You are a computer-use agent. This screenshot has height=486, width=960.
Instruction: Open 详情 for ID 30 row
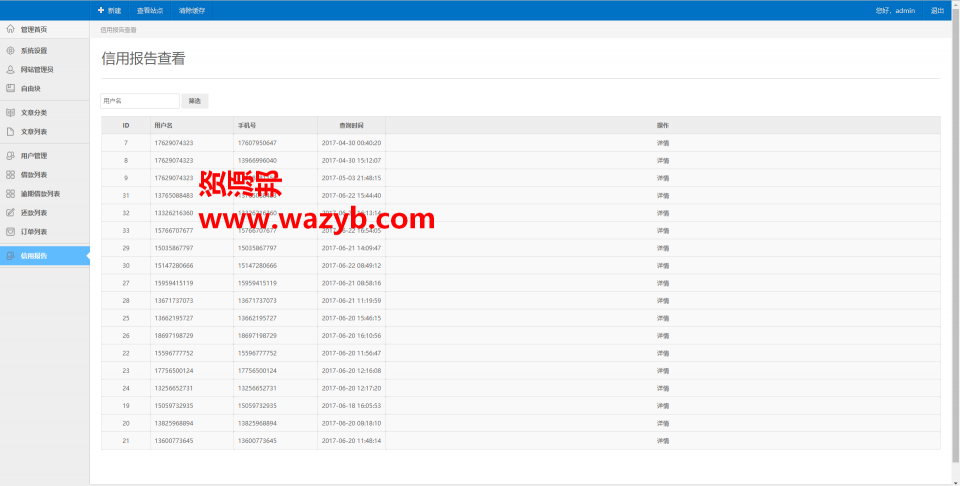point(662,266)
